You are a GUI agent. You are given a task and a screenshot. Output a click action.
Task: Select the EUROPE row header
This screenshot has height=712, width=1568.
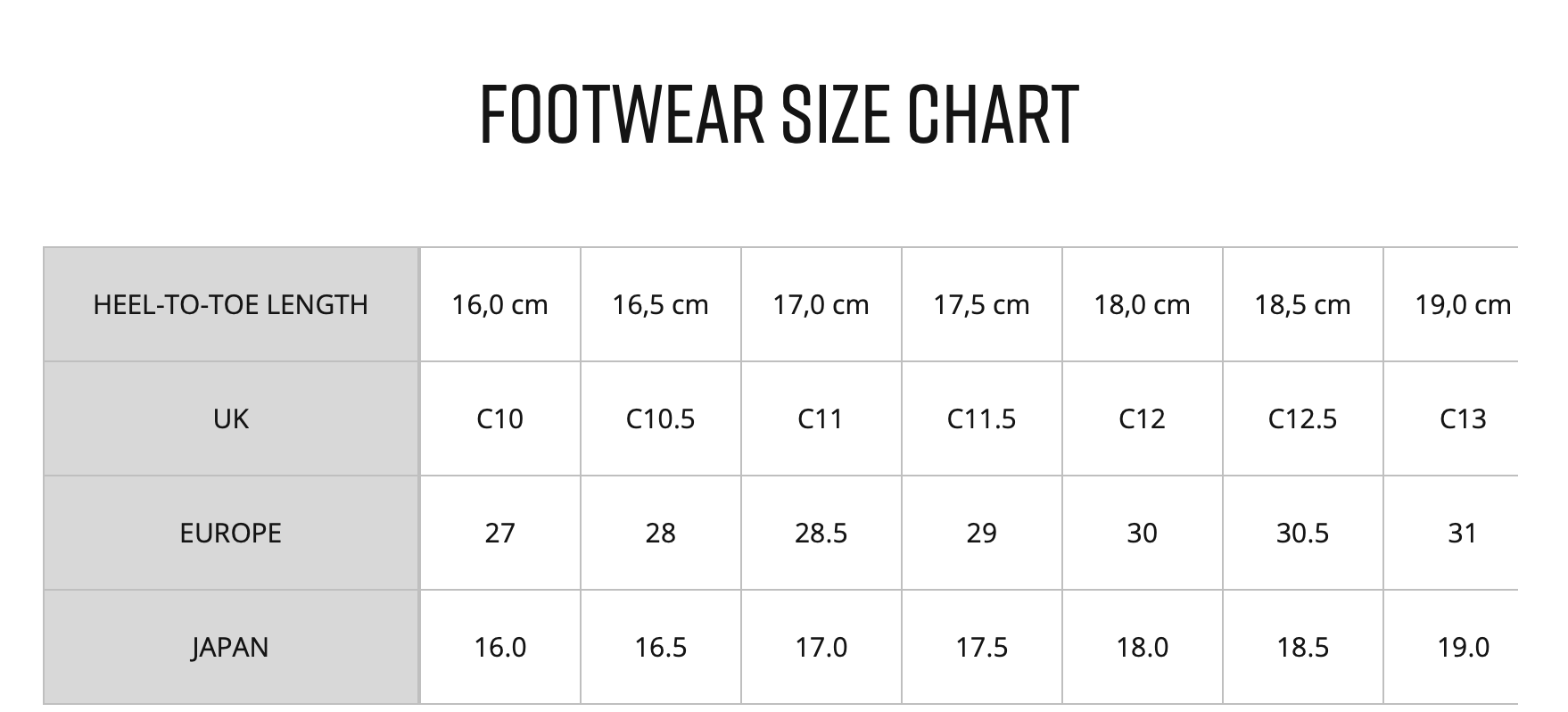(x=231, y=533)
